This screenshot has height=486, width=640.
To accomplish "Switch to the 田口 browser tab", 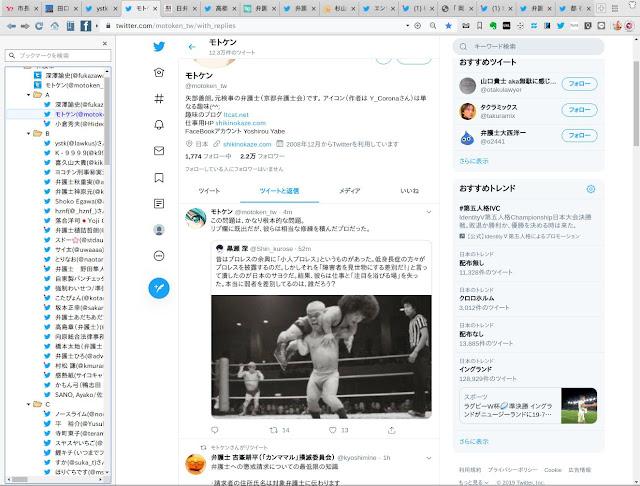I will click(x=62, y=8).
